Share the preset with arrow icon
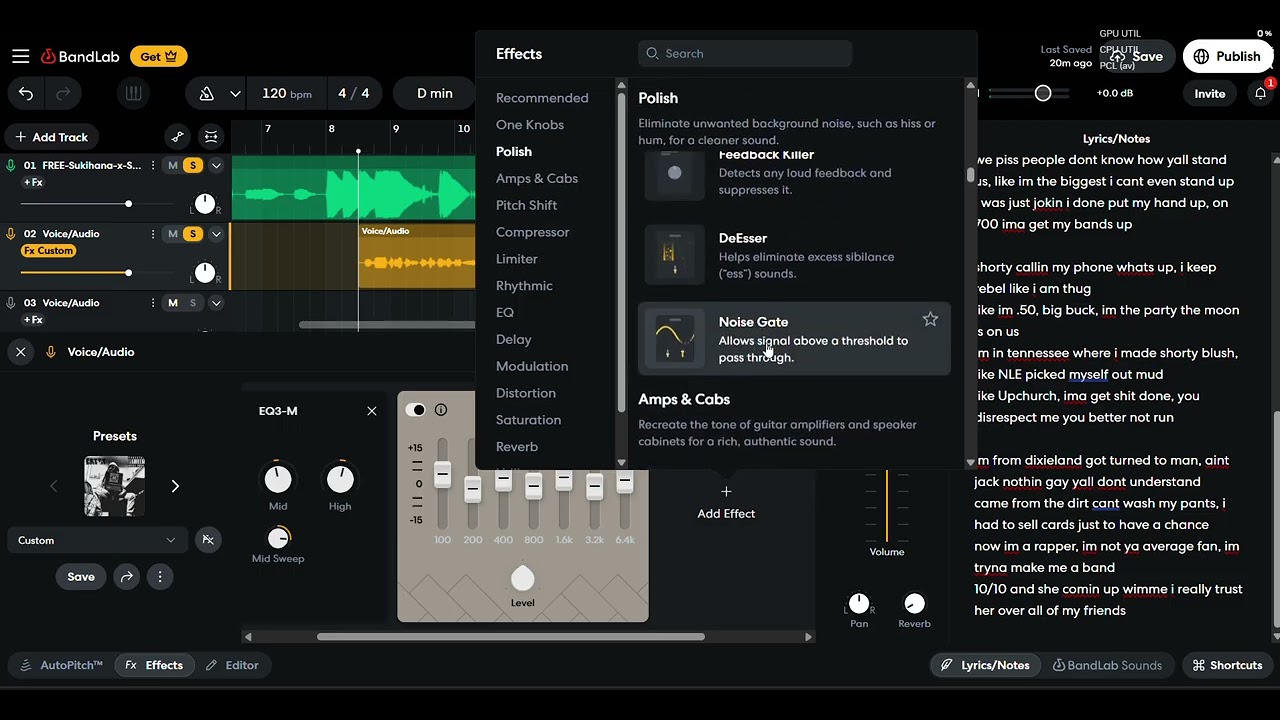 click(x=126, y=576)
